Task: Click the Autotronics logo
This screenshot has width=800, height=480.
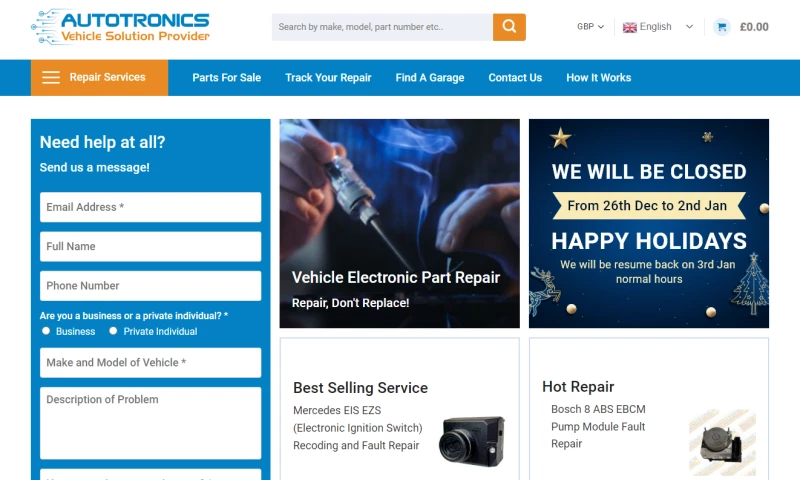Action: (120, 27)
